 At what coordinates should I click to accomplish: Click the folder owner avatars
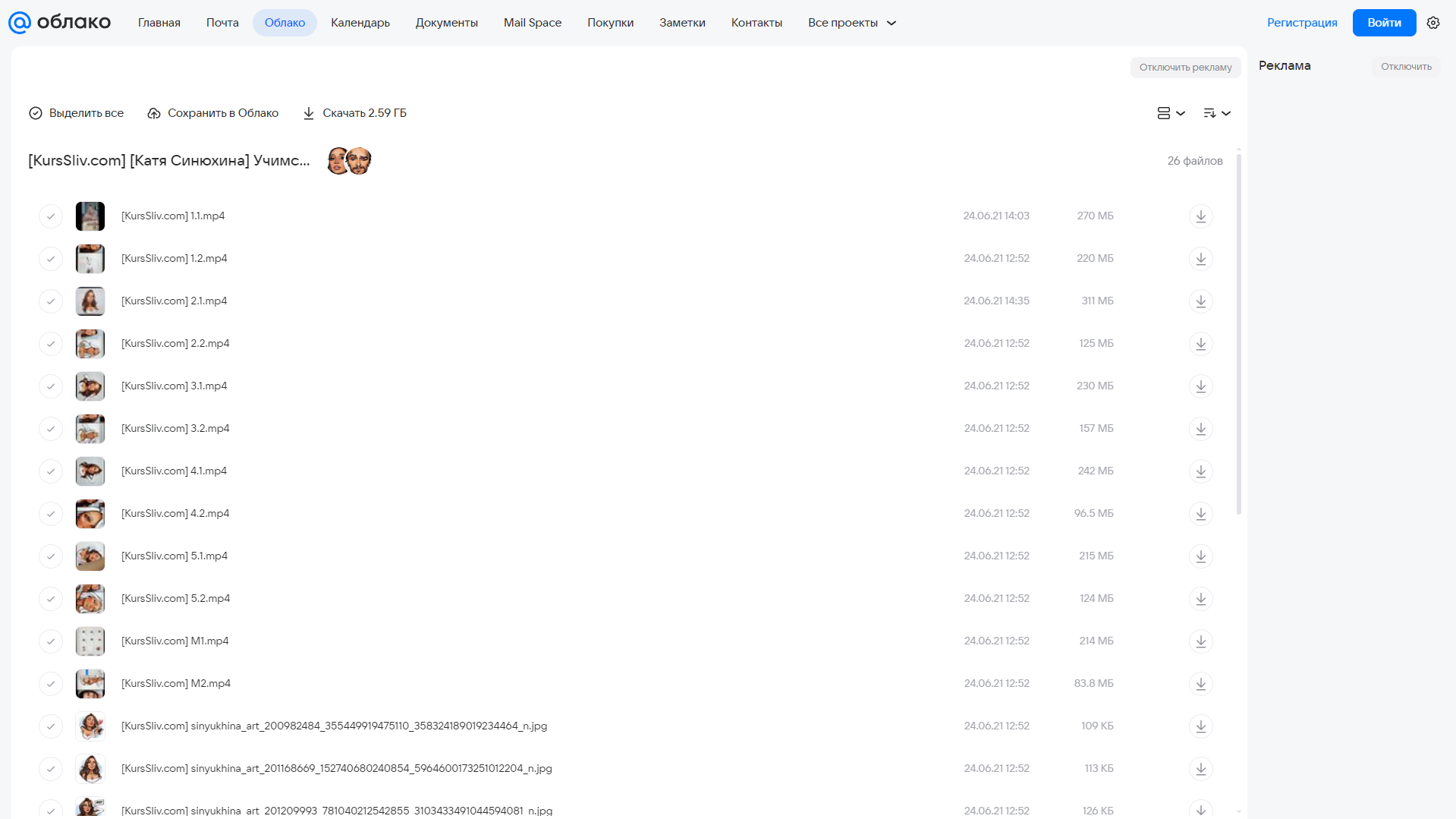tap(349, 161)
